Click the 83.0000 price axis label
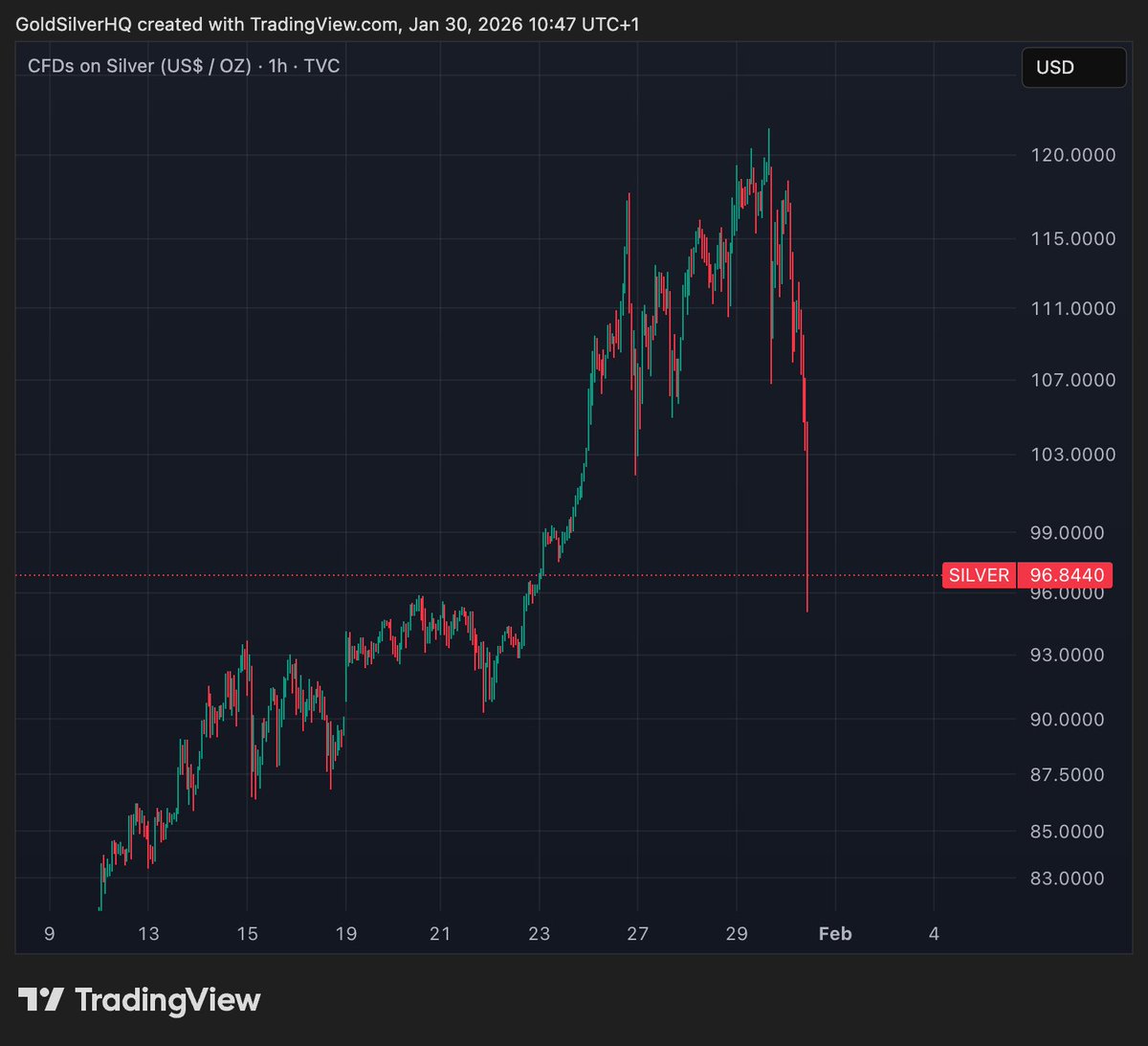This screenshot has width=1148, height=1046. (x=1067, y=879)
